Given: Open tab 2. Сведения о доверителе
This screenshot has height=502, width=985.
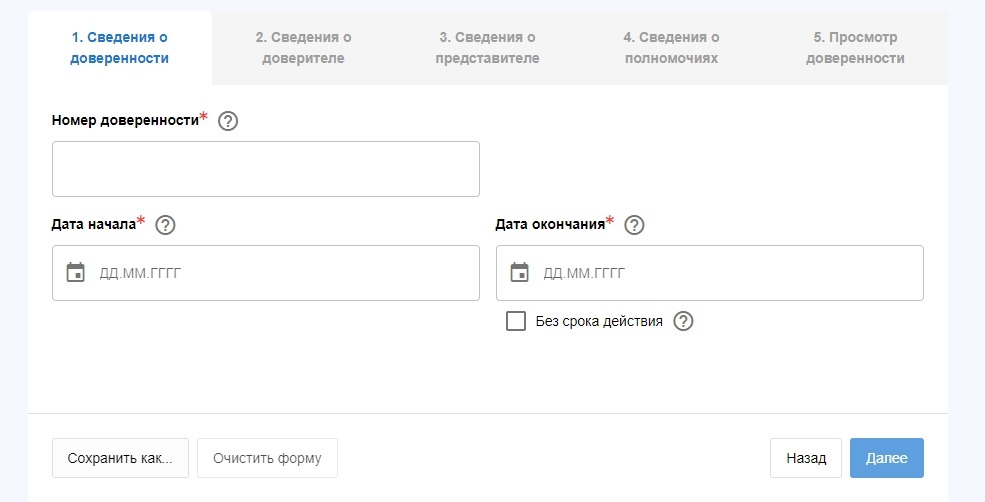Looking at the screenshot, I should click(303, 48).
